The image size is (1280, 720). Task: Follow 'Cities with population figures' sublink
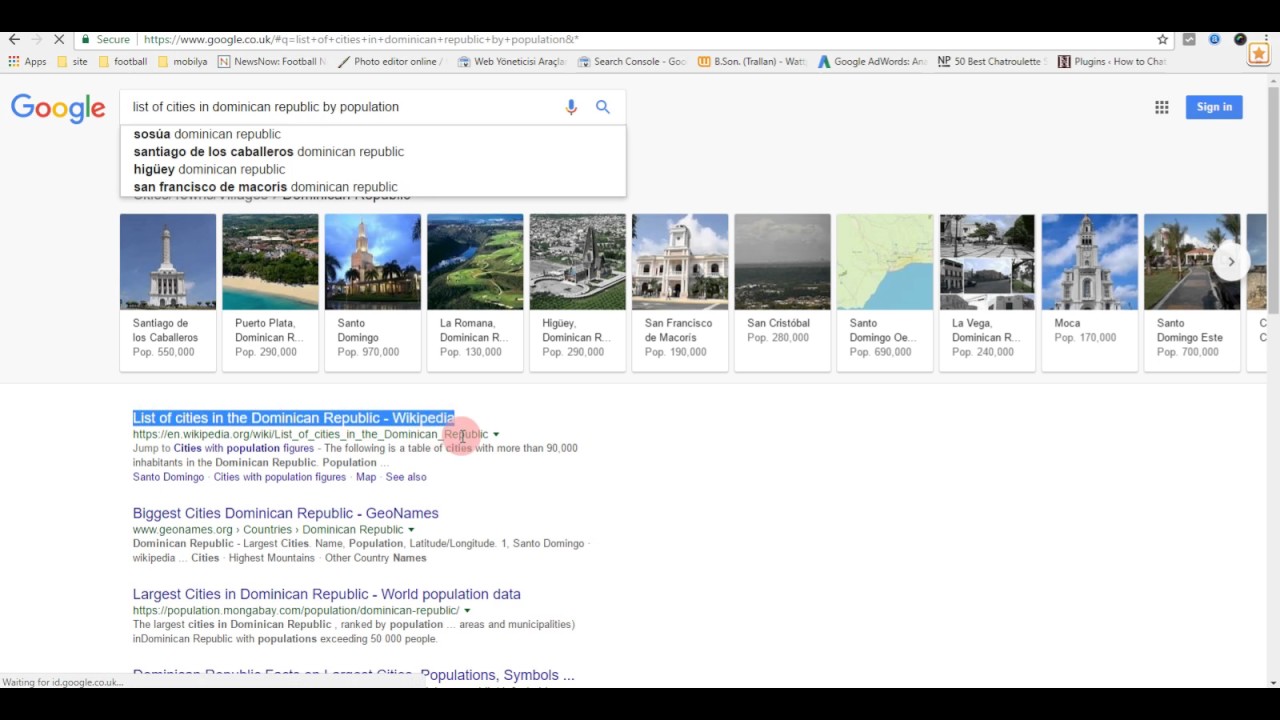point(280,477)
